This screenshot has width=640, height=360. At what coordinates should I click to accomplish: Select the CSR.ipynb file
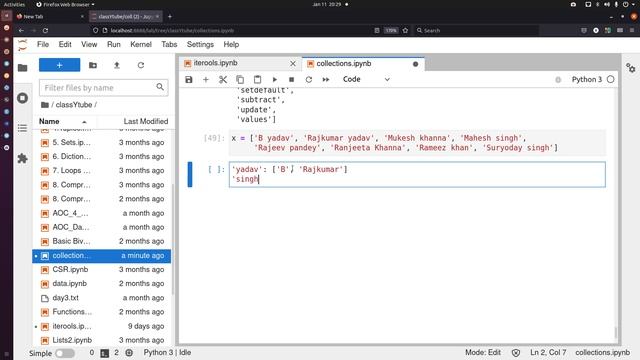click(x=102, y=269)
